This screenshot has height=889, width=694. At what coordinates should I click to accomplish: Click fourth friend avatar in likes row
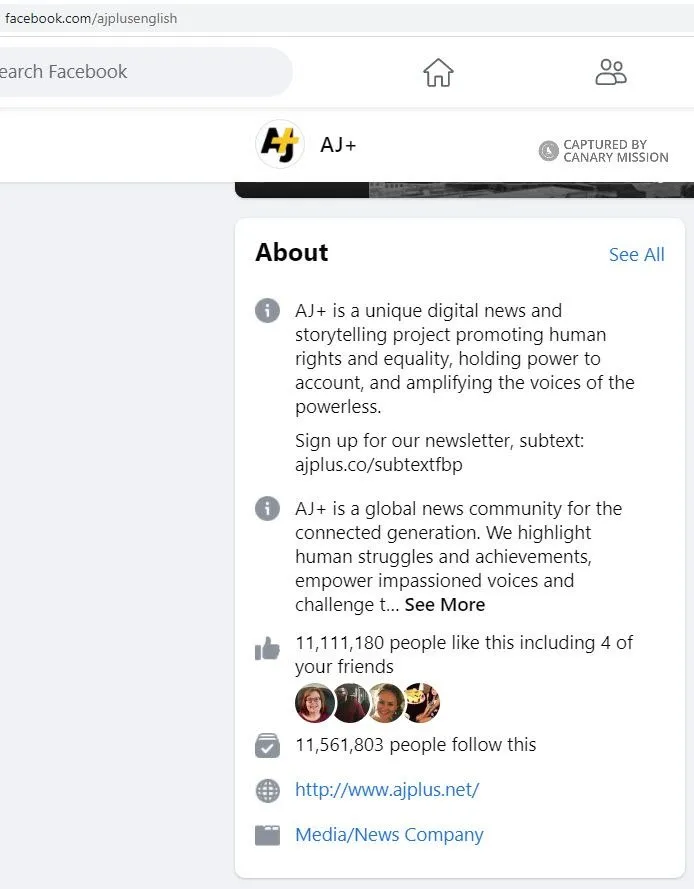click(421, 703)
